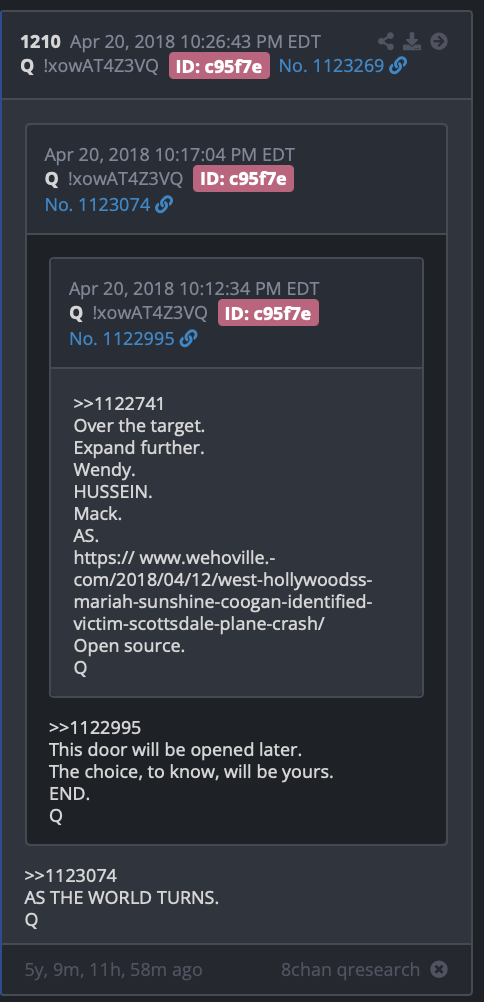Click the relative age timestamp in footer

tap(113, 969)
